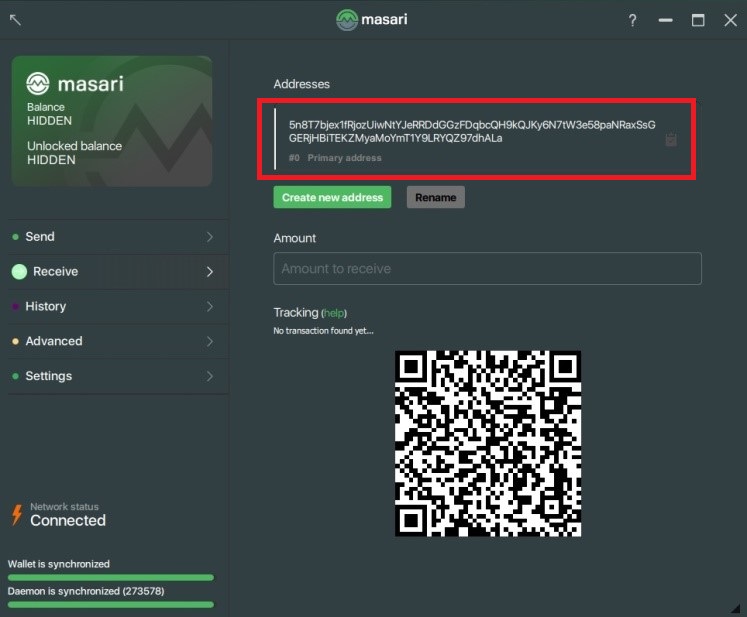This screenshot has width=747, height=617.
Task: Click the detach arrow icon in title bar
Action: click(15, 20)
